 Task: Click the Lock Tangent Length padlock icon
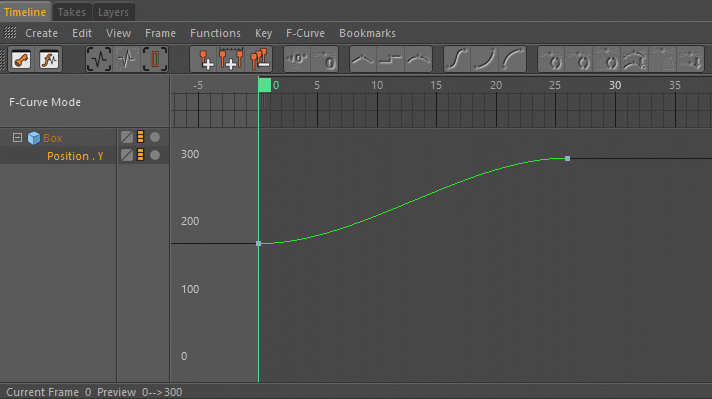pyautogui.click(x=663, y=59)
